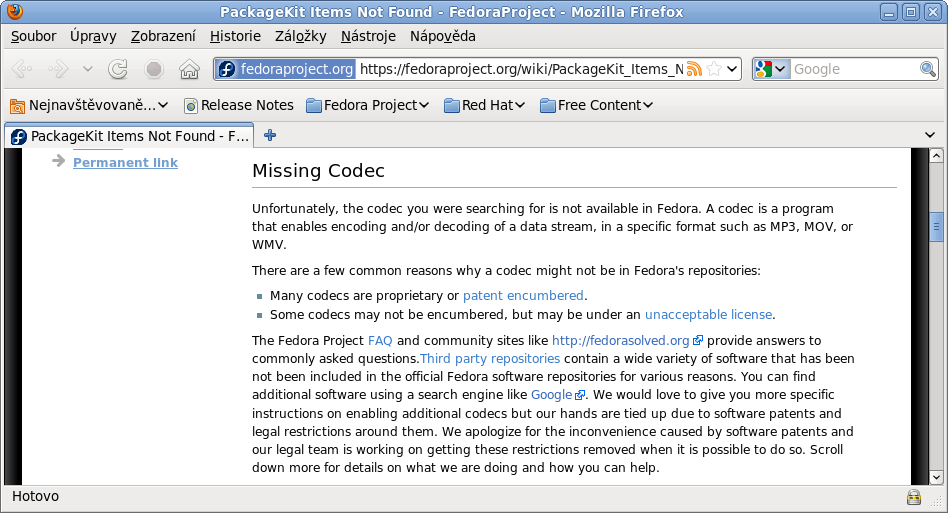Follow the Permanent link sidebar link
948x513 pixels.
[x=125, y=163]
